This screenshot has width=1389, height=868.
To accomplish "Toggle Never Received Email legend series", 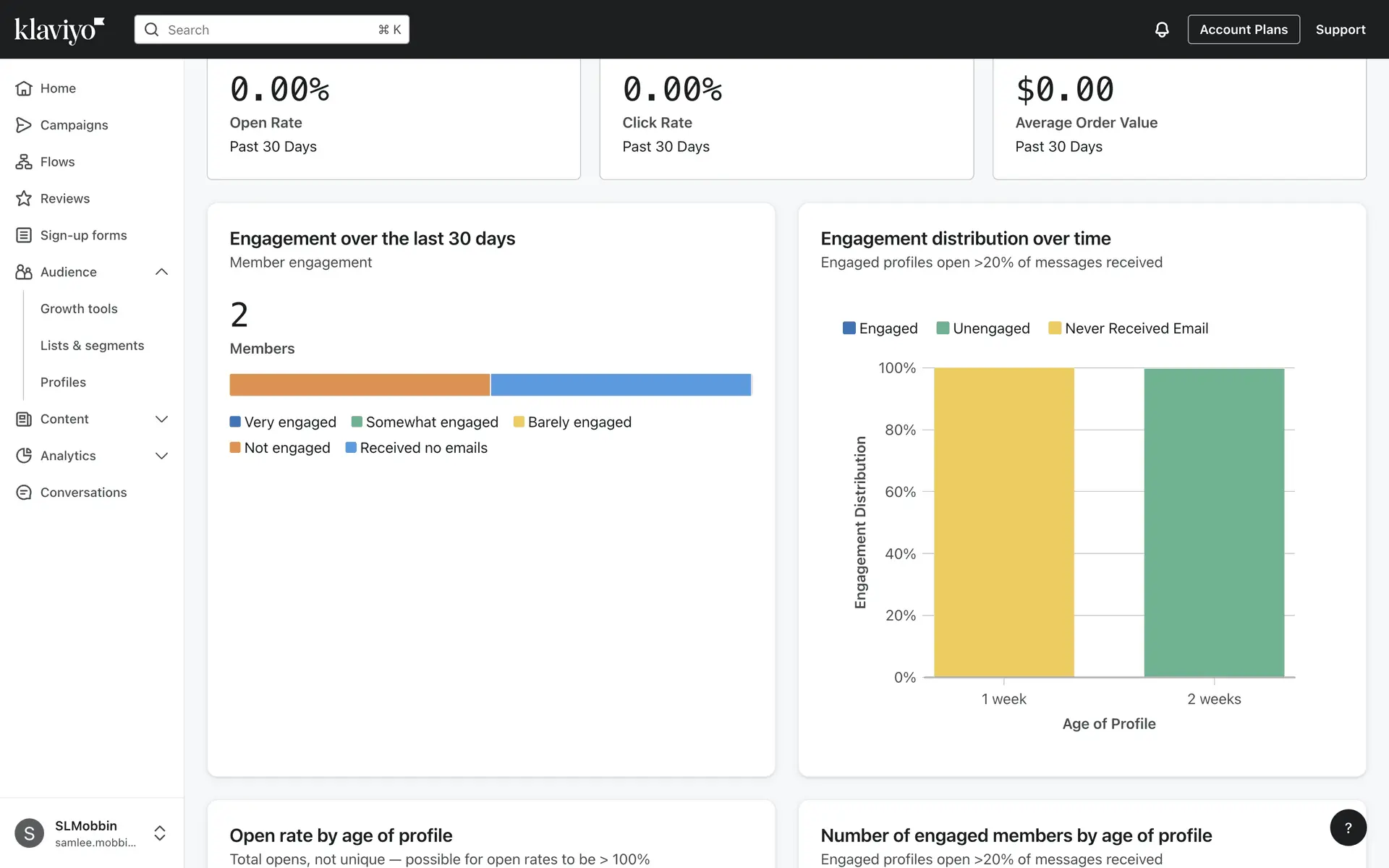I will point(1128,328).
